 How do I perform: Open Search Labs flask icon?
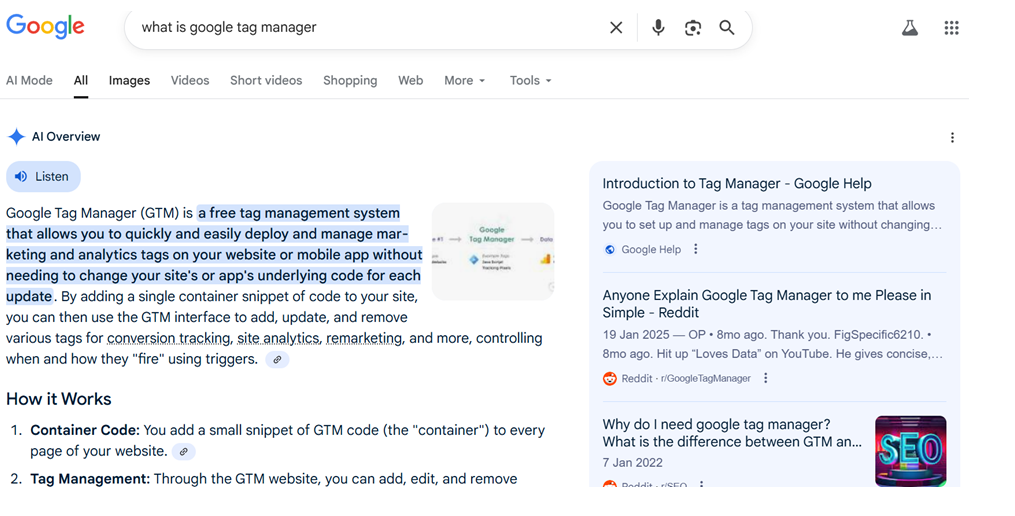909,28
